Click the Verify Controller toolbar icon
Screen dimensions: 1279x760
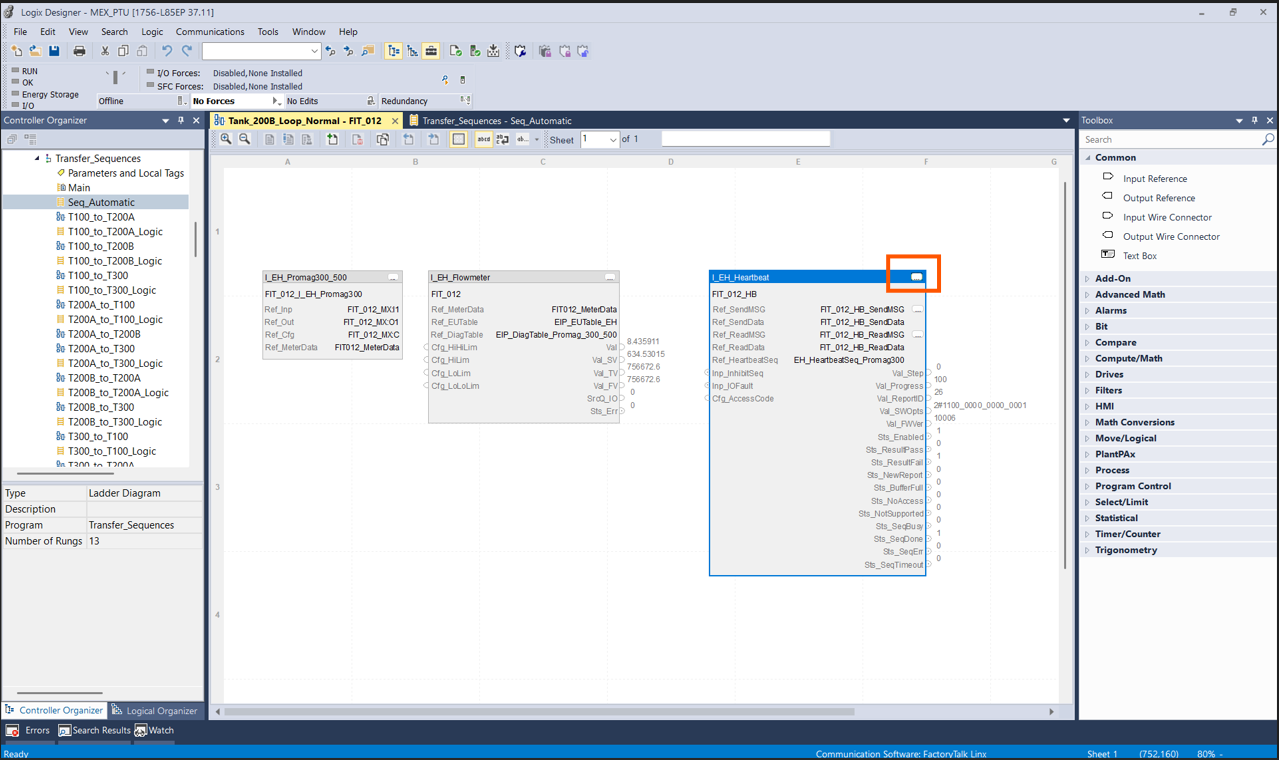click(475, 51)
